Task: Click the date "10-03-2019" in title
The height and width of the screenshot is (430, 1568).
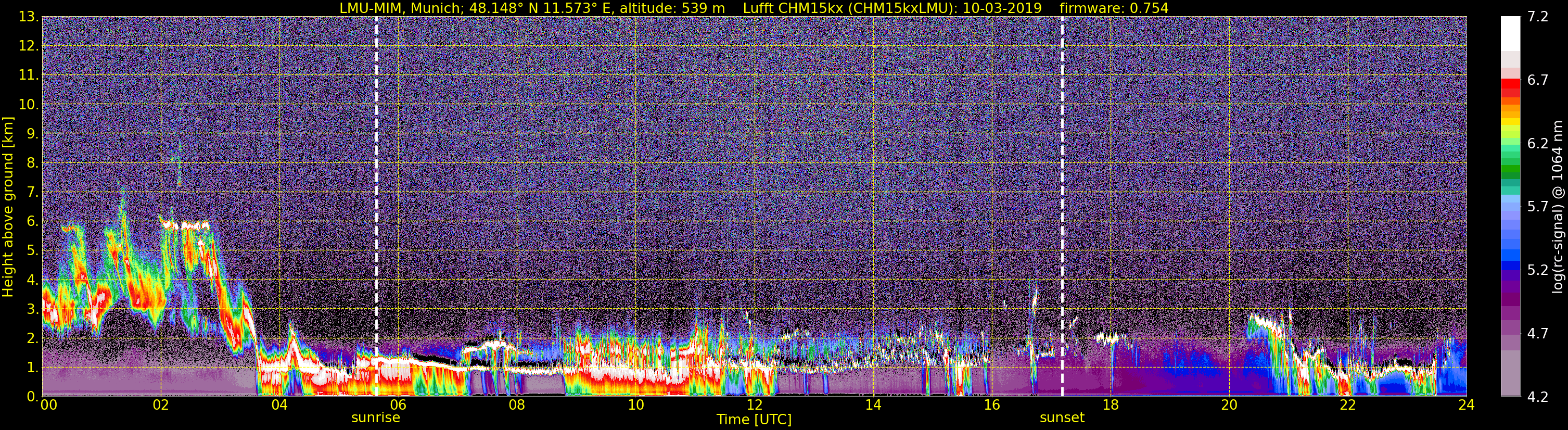Action: (x=1002, y=8)
